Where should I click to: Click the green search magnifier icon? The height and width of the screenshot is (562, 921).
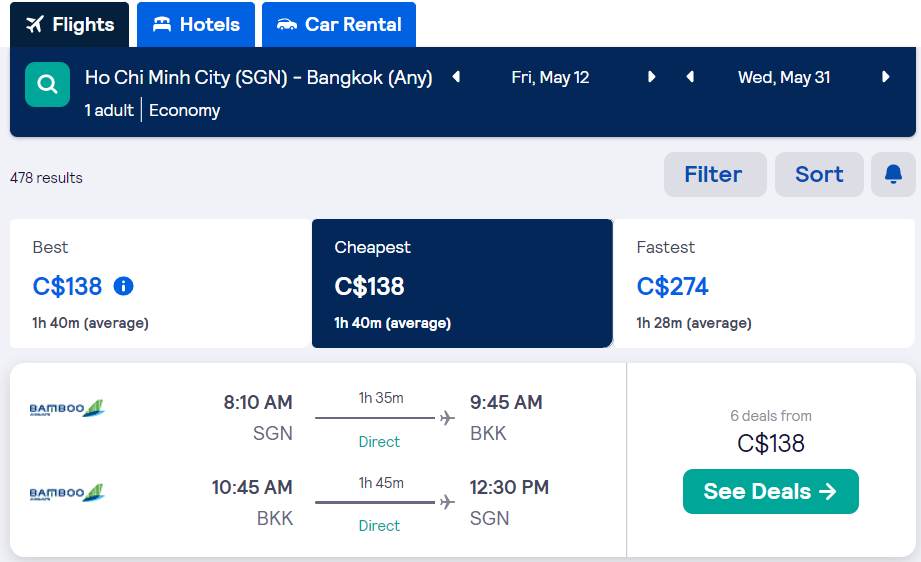click(x=48, y=85)
